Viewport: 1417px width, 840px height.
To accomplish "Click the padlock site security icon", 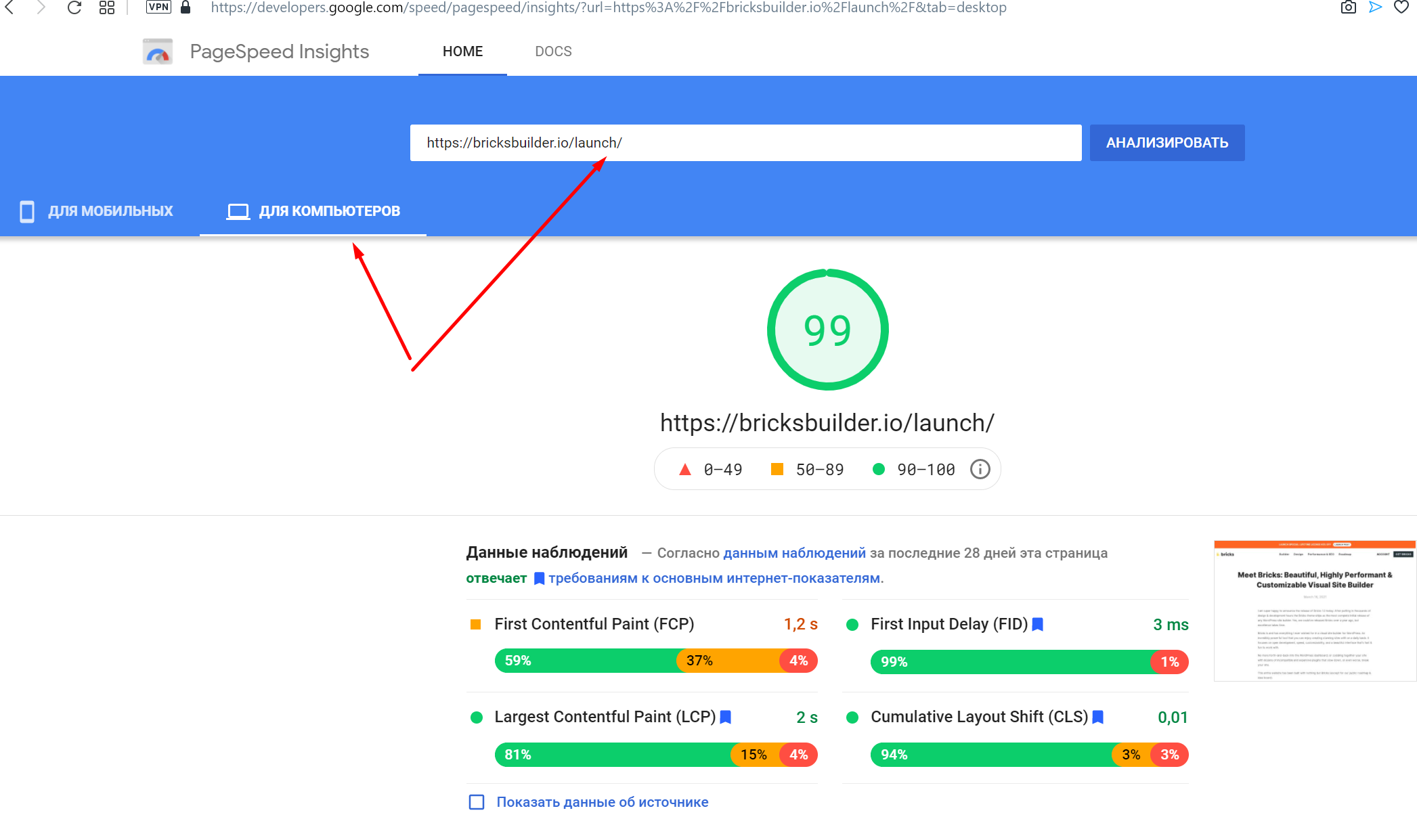I will (x=186, y=7).
